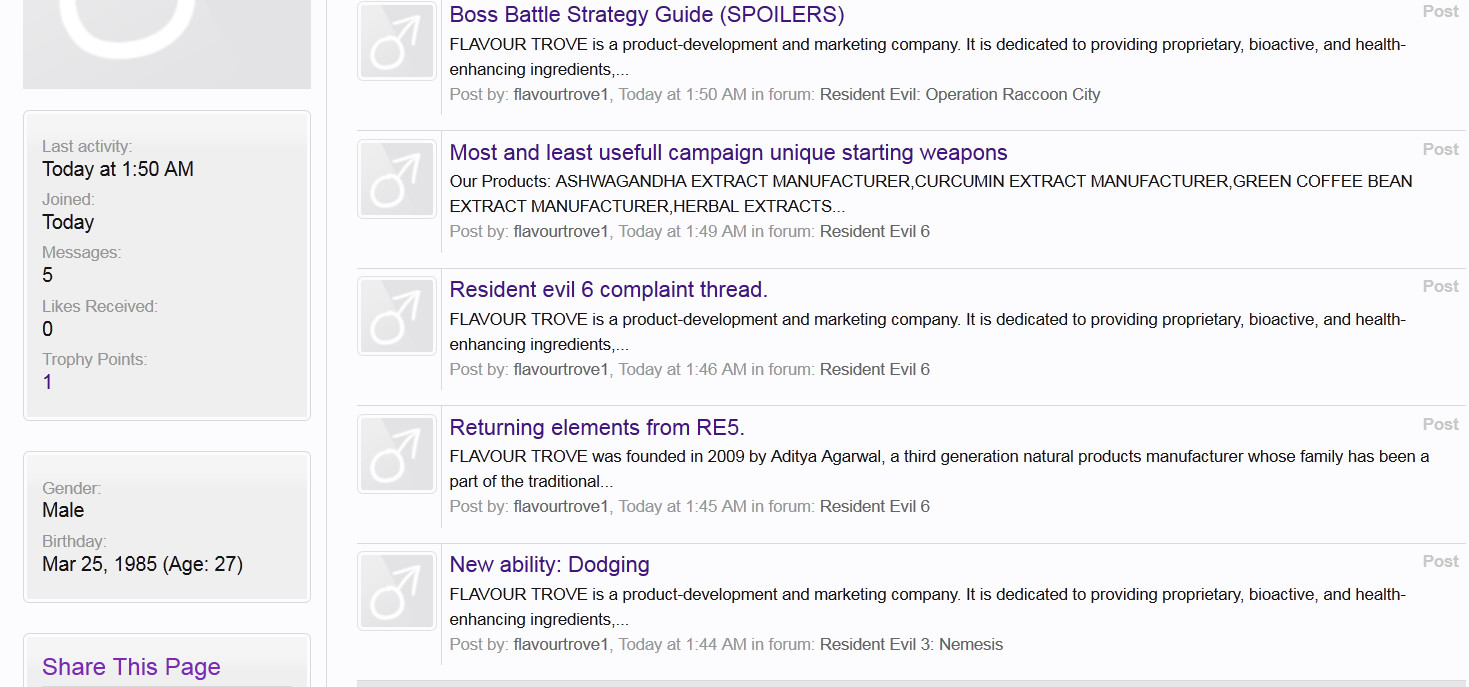Click the snippet under New ability: Dodging
The height and width of the screenshot is (687, 1469).
pyautogui.click(x=928, y=607)
